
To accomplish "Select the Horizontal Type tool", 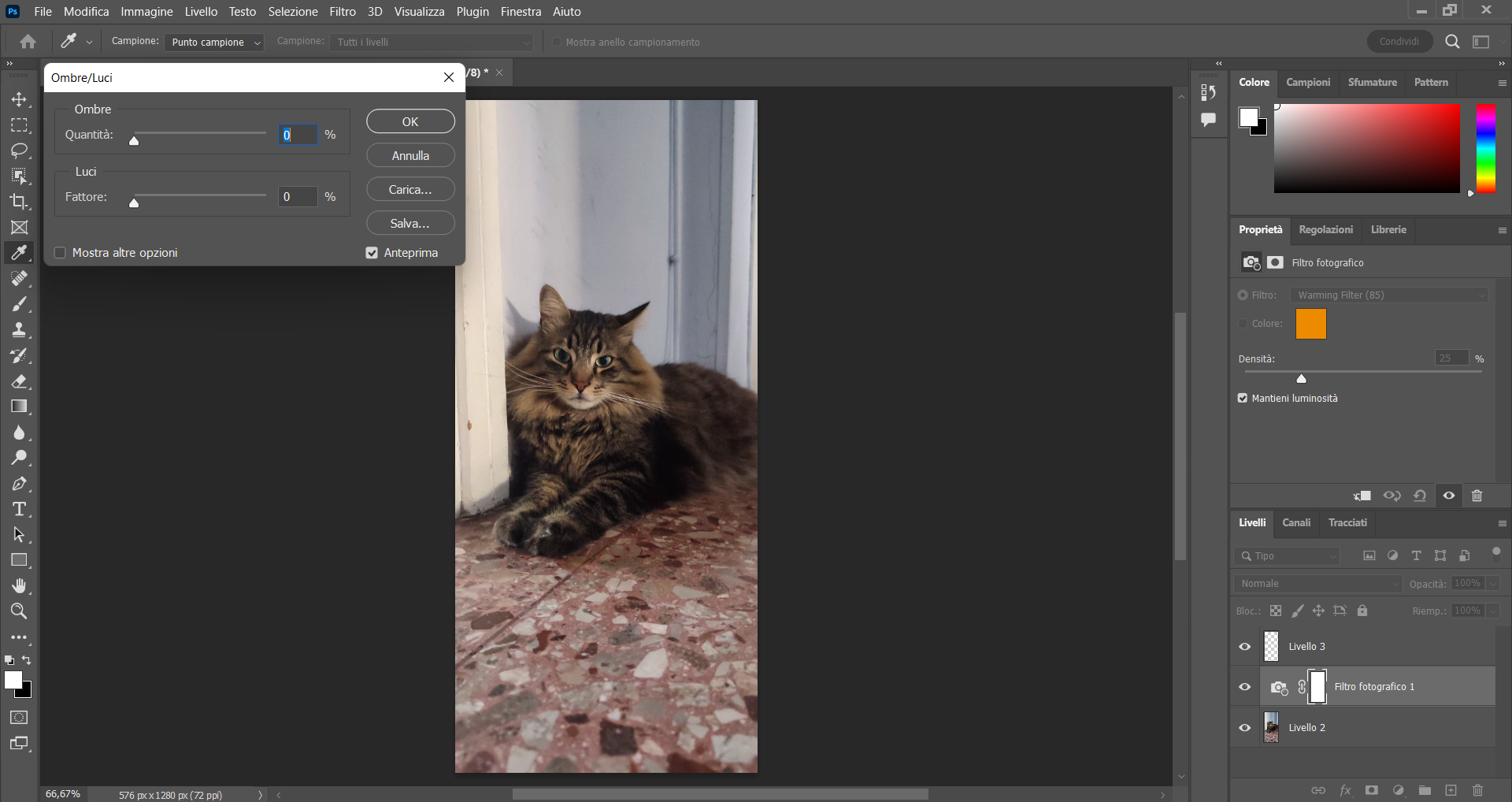I will [19, 509].
